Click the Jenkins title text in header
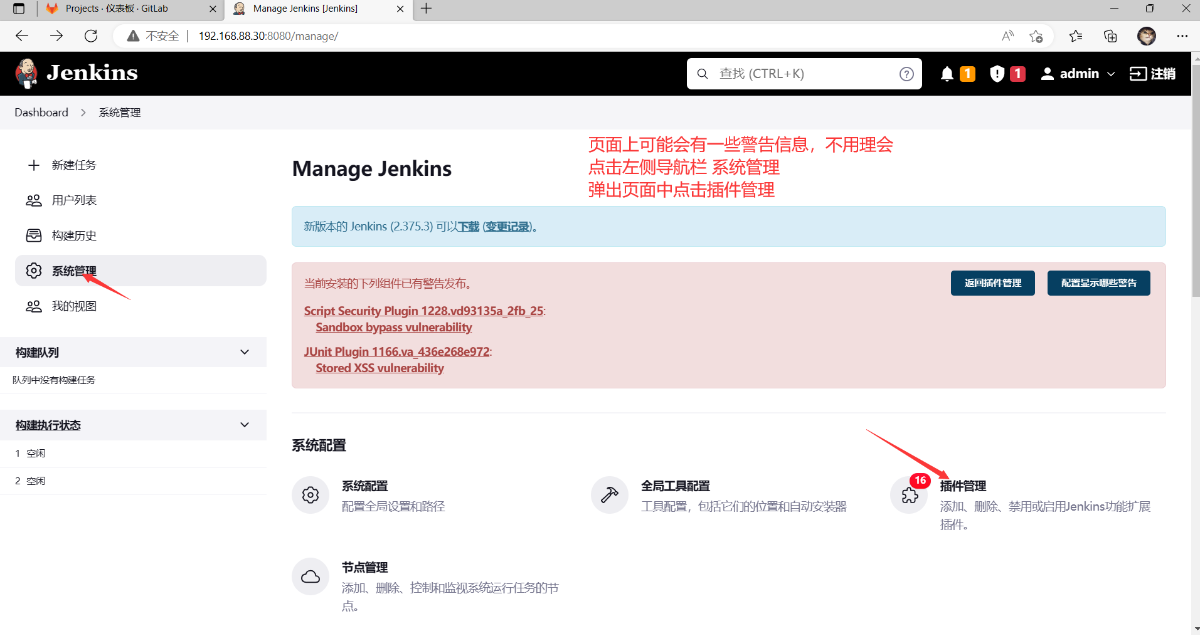 (x=92, y=73)
